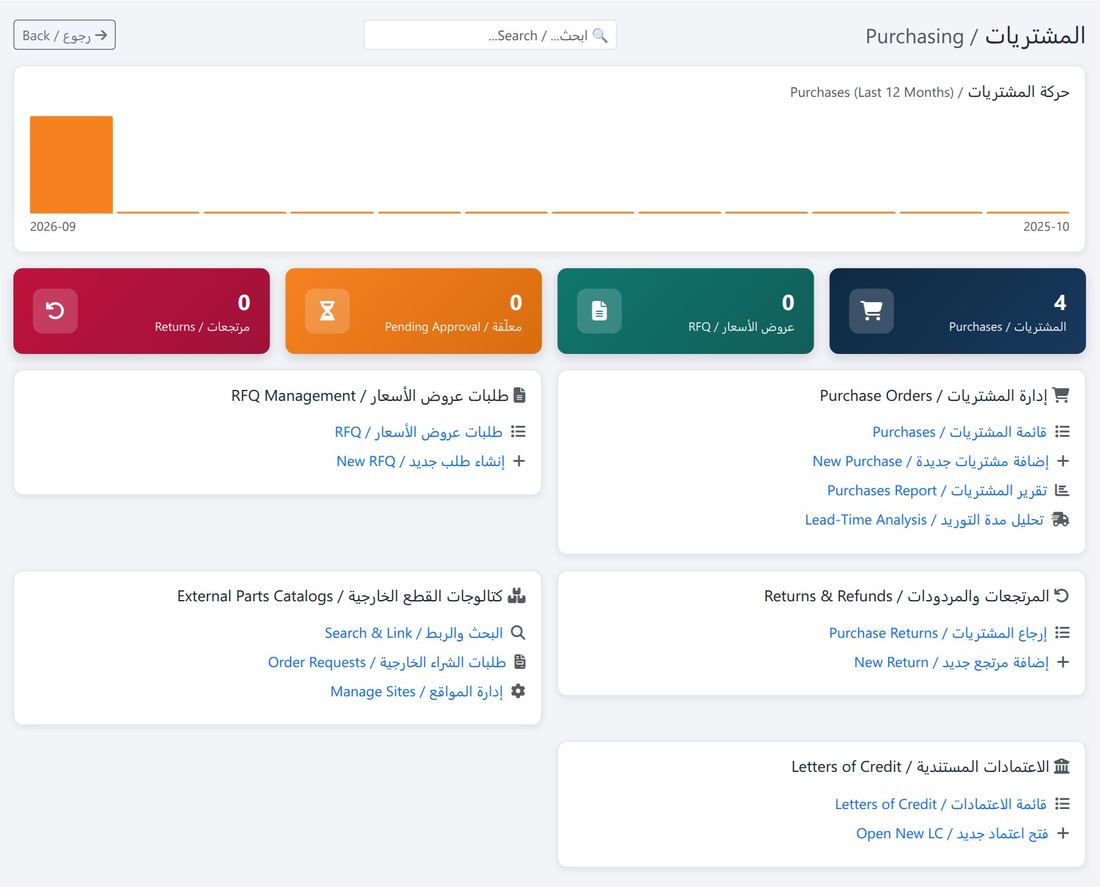This screenshot has width=1100, height=887.
Task: Click bank icon beside Letters of Credit heading
Action: (x=1061, y=766)
